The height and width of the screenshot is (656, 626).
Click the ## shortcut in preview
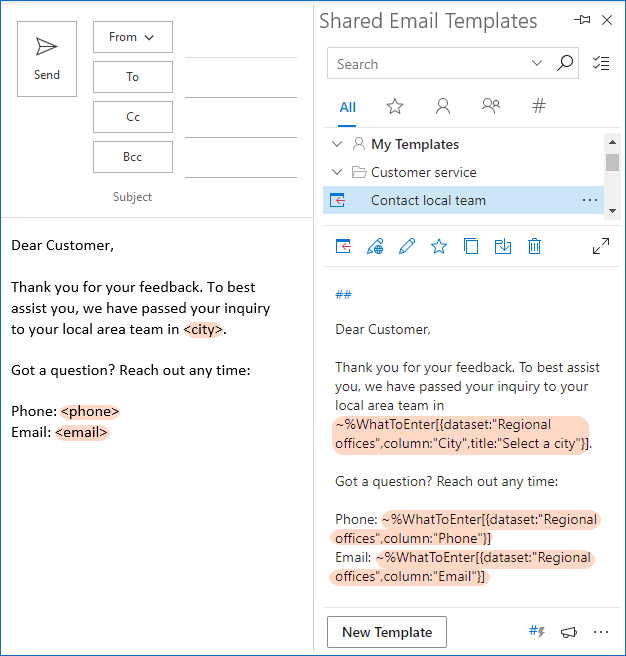point(344,295)
